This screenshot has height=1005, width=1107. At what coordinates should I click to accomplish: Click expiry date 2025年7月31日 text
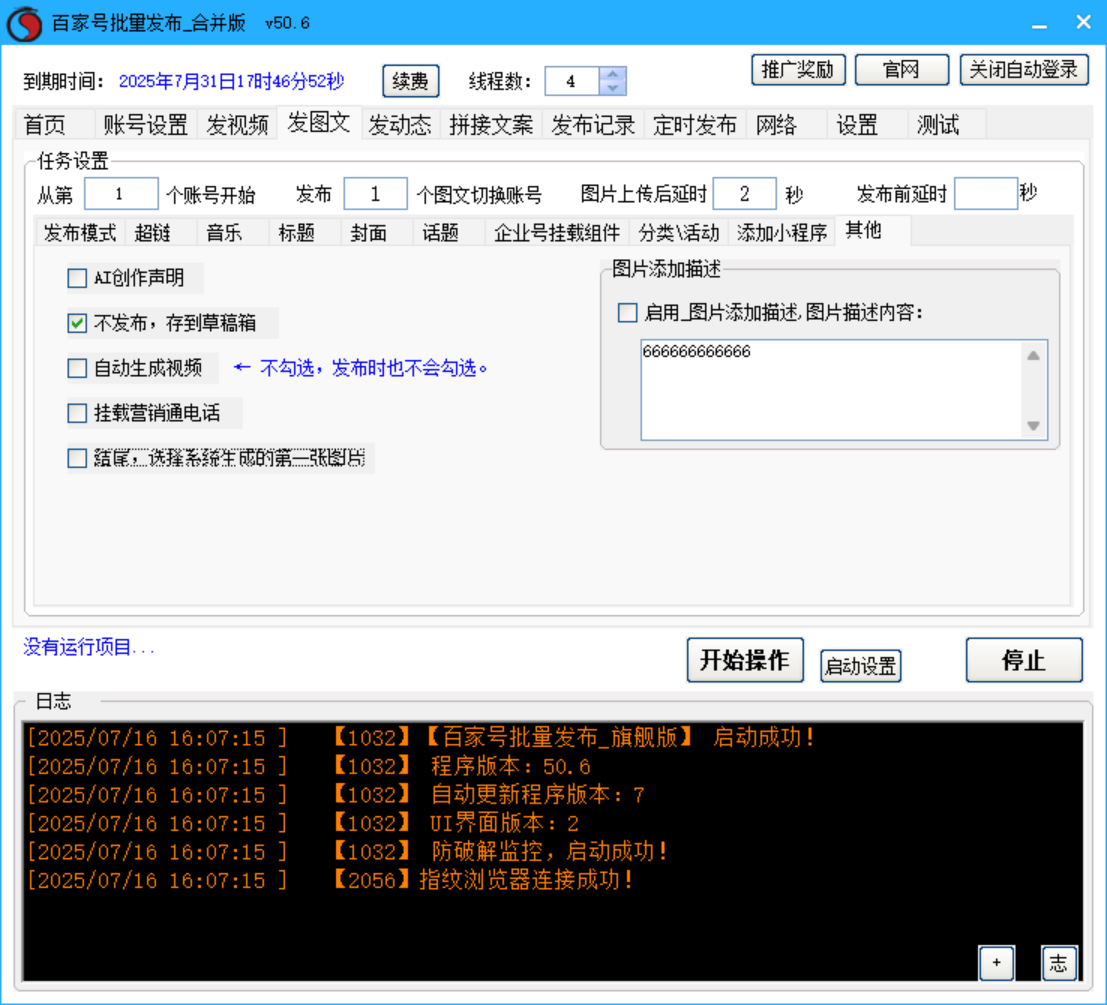tap(232, 81)
